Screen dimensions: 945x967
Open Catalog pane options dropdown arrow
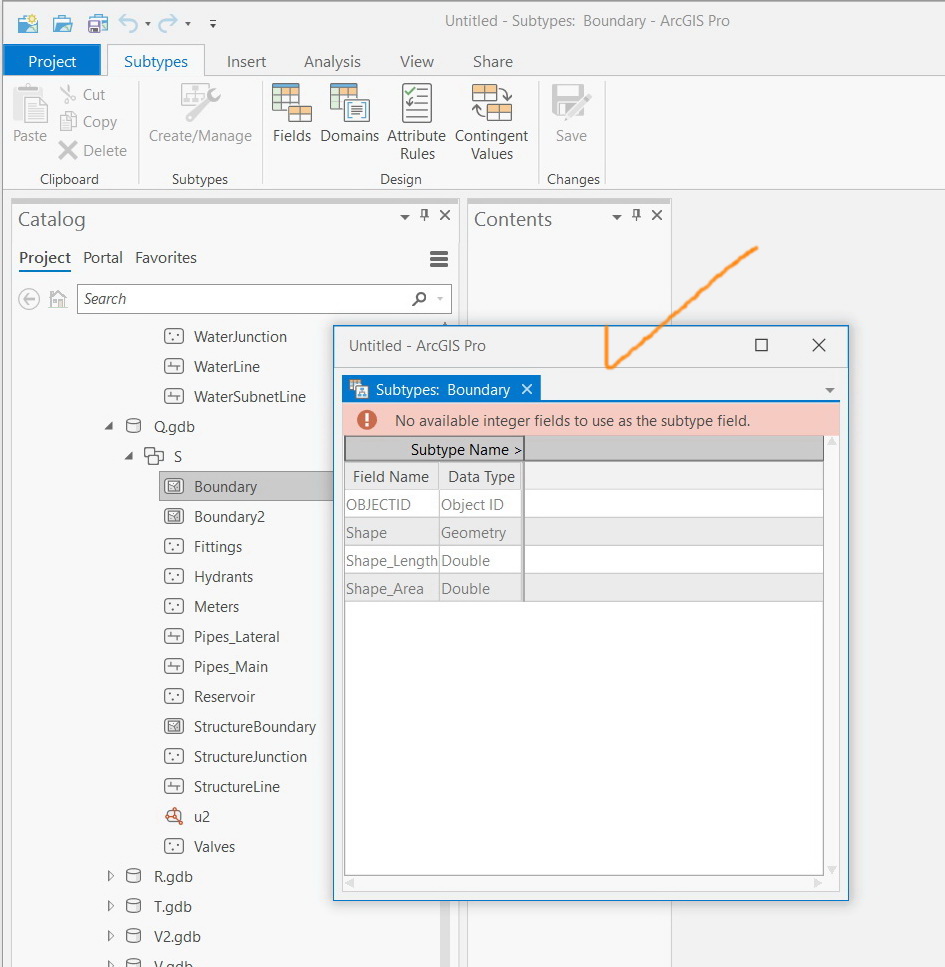click(x=405, y=216)
